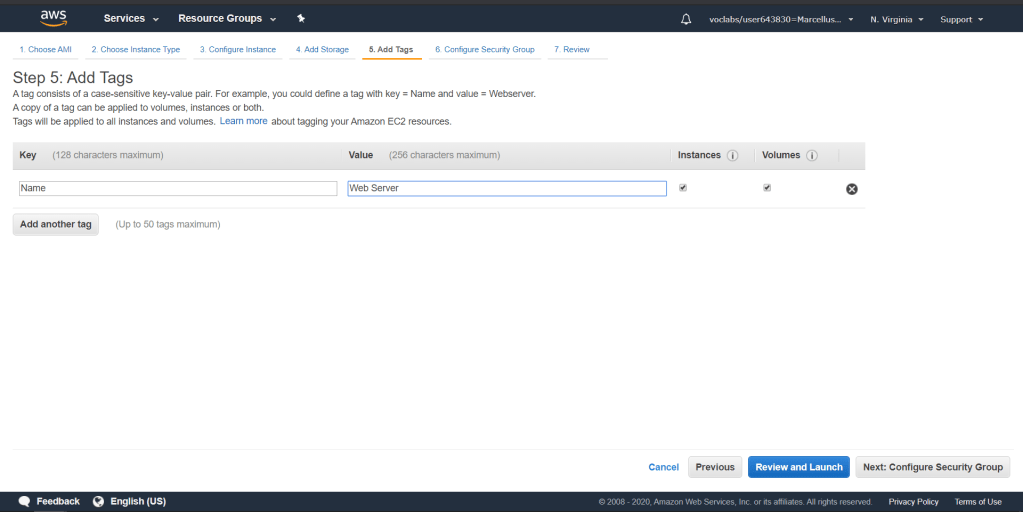Remove the Name tag with X icon
This screenshot has width=1023, height=512.
tap(852, 189)
